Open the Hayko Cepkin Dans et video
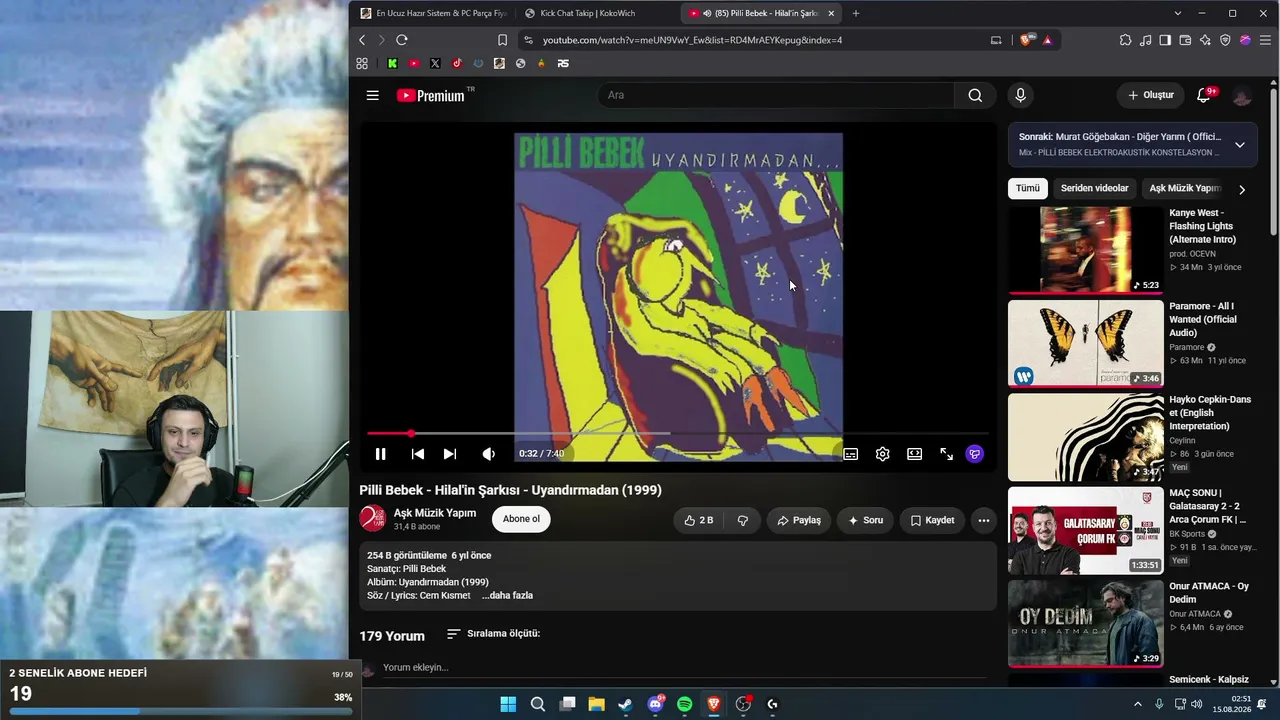Image resolution: width=1280 pixels, height=720 pixels. (1086, 437)
